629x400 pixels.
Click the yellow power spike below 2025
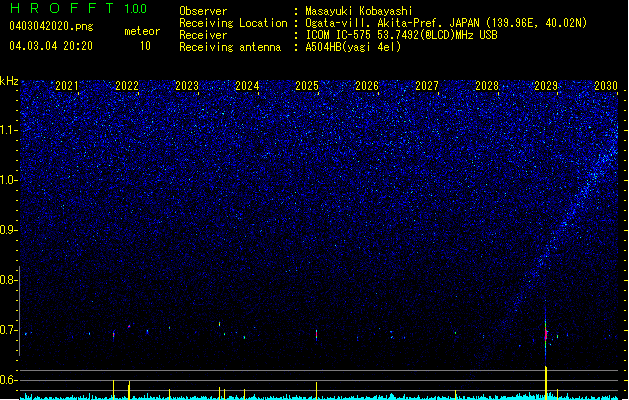coord(317,390)
